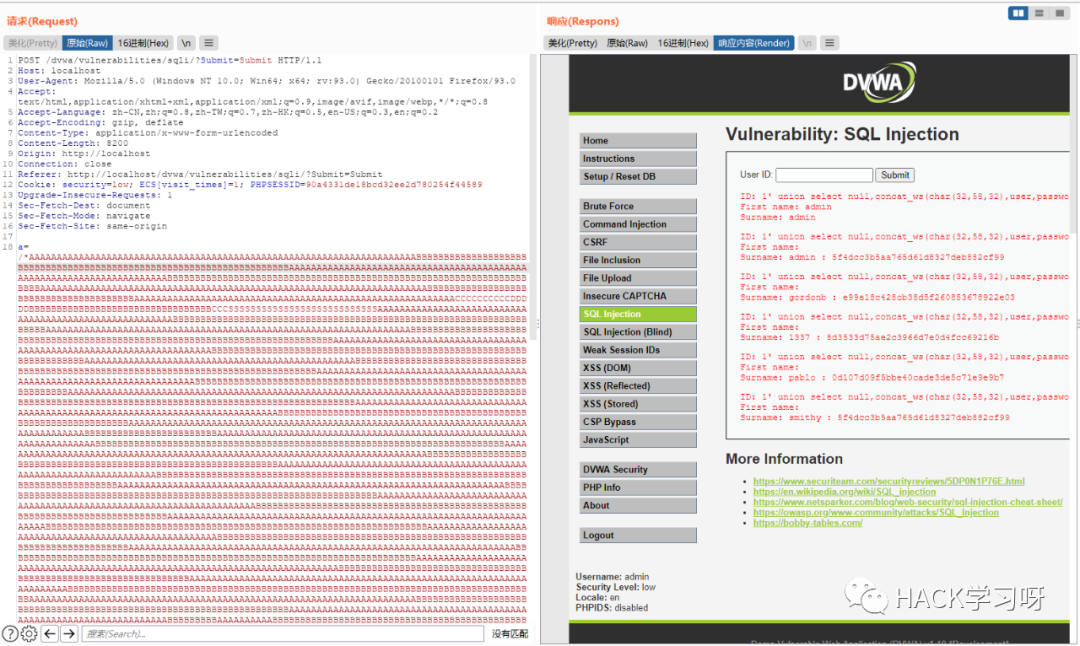
Task: Open About menu item
Action: pyautogui.click(x=638, y=505)
